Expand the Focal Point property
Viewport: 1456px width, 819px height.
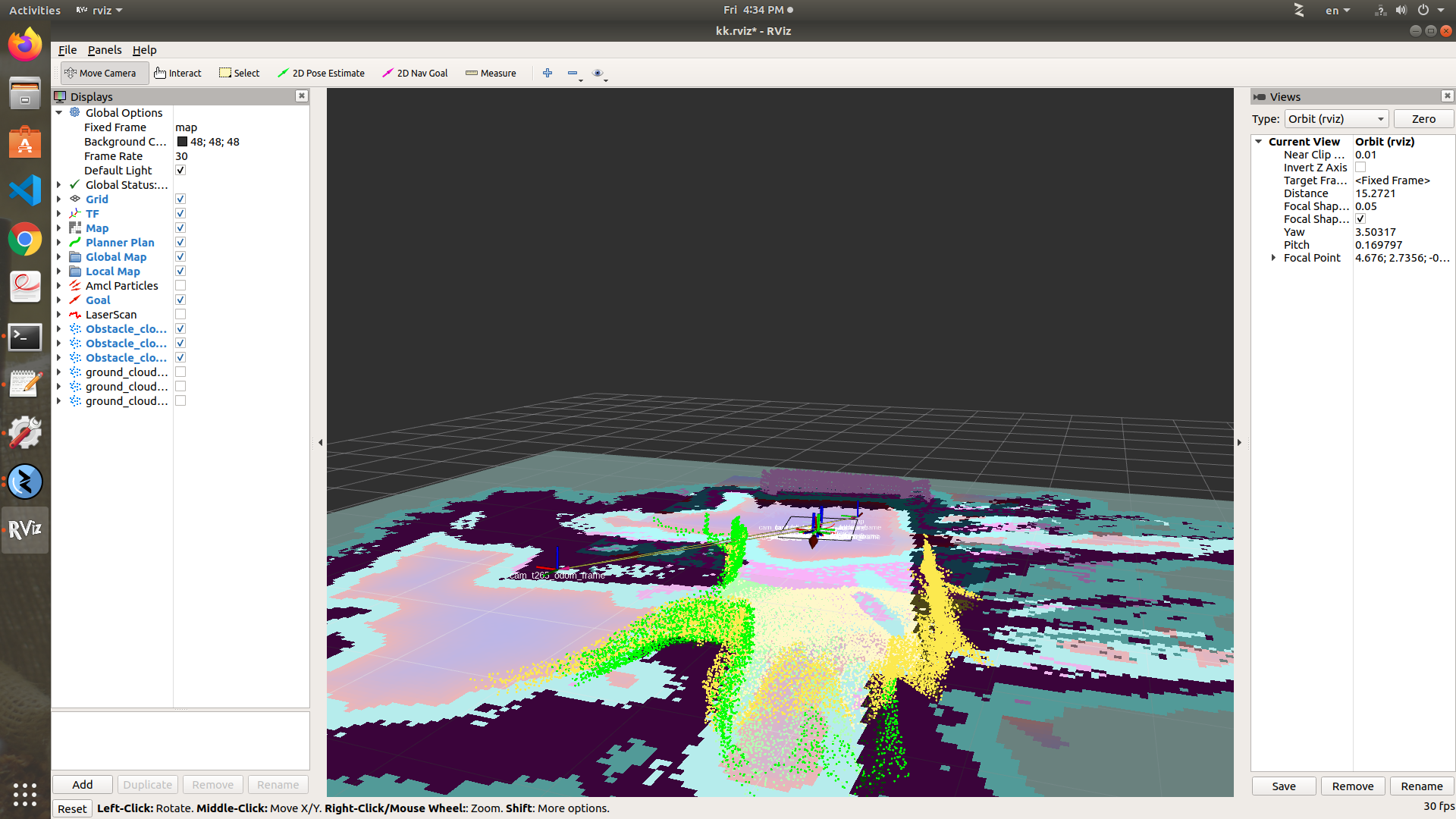[x=1273, y=258]
